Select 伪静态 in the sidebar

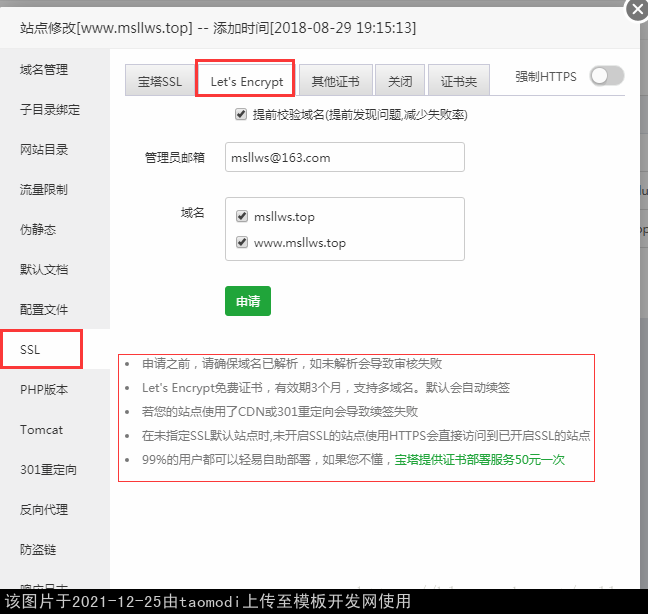pos(38,230)
